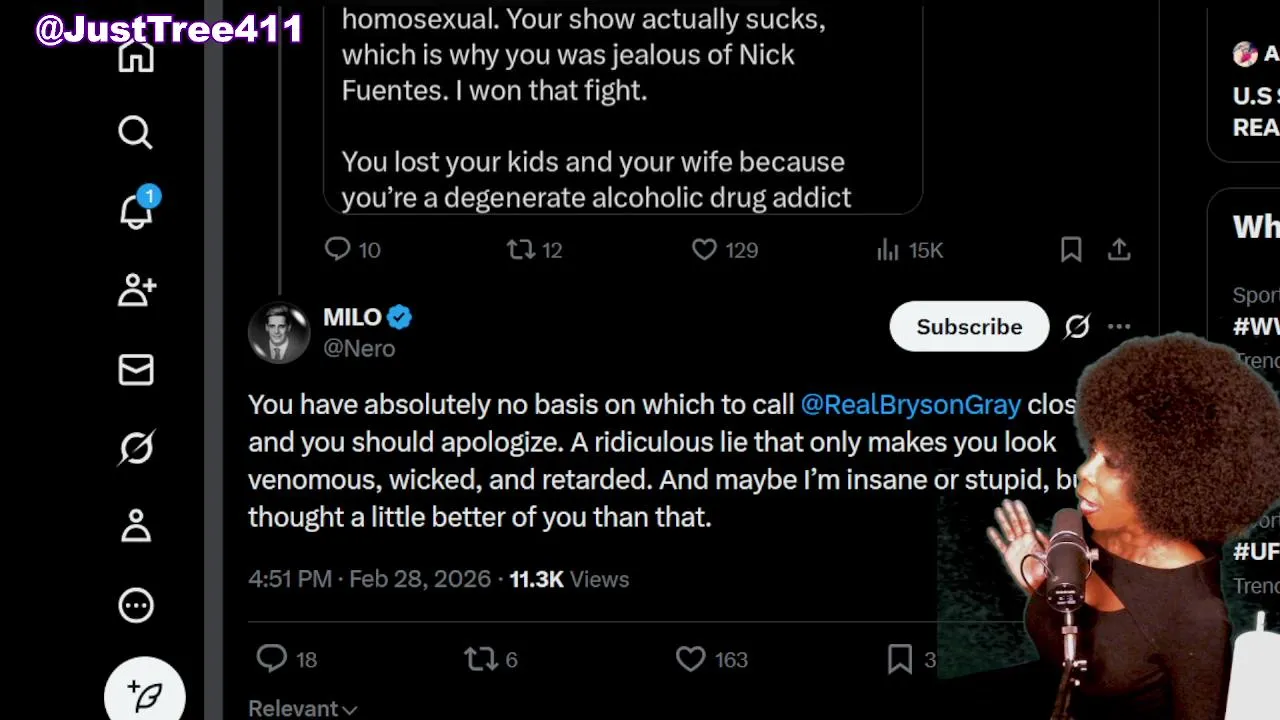Like MILO's post with 163 likes
Viewport: 1280px width, 720px height.
click(691, 659)
